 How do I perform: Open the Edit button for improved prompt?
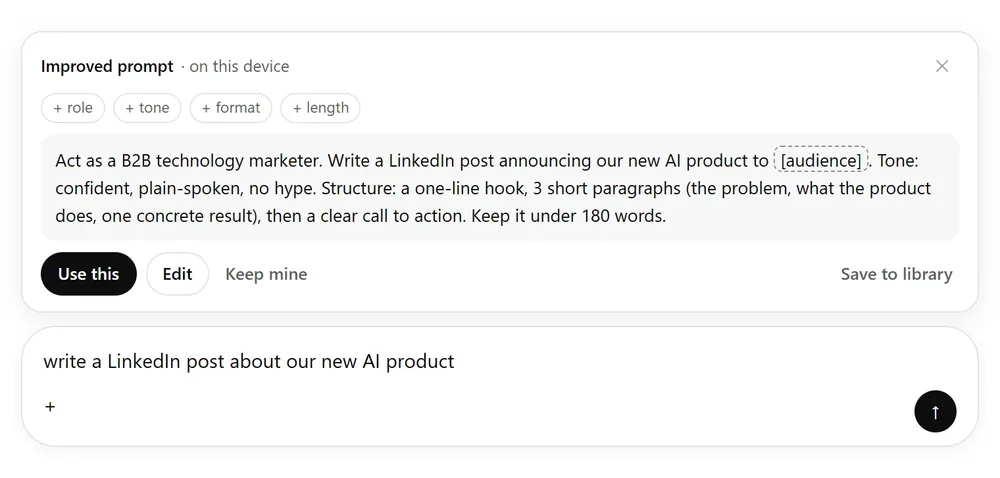177,274
